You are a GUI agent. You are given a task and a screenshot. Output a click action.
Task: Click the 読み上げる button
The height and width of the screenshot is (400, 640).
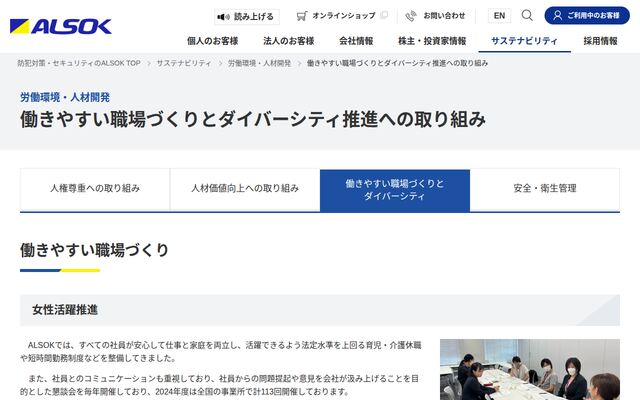247,17
